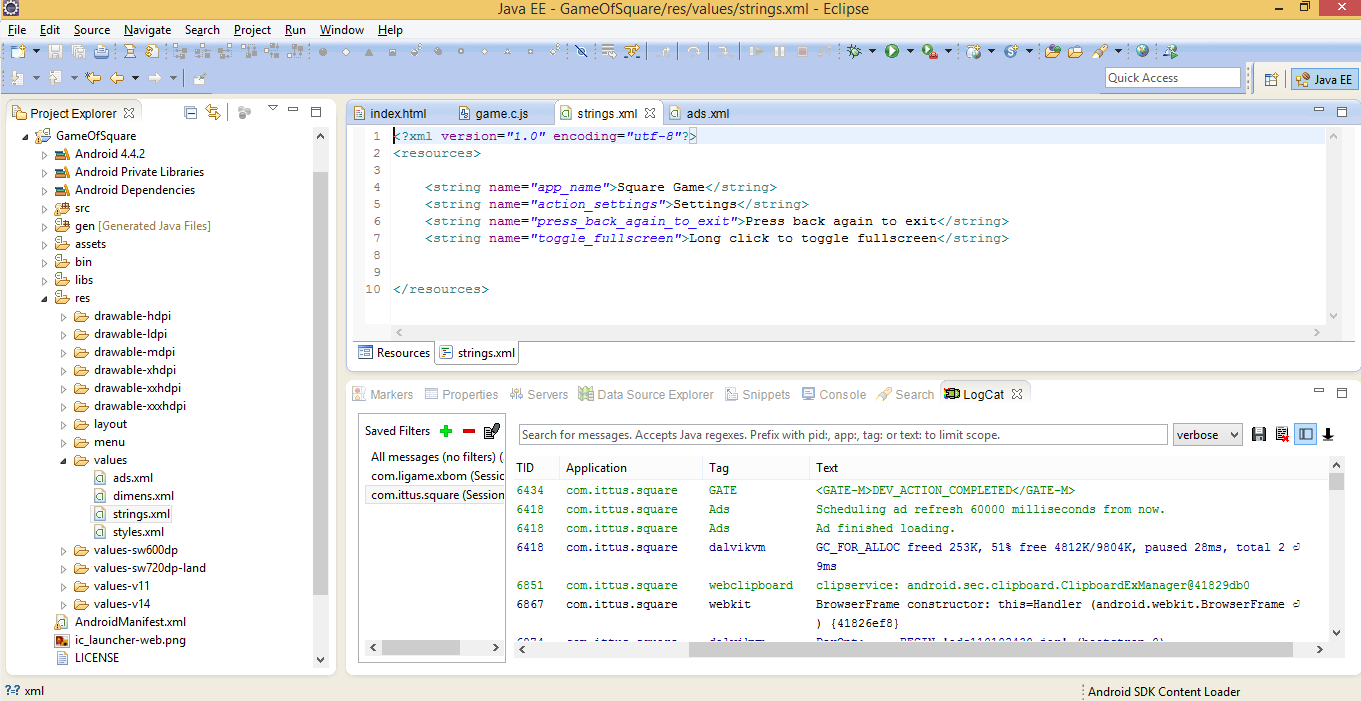Click the Back navigation arrow icon
Viewport: 1361px width, 701px height.
[117, 78]
